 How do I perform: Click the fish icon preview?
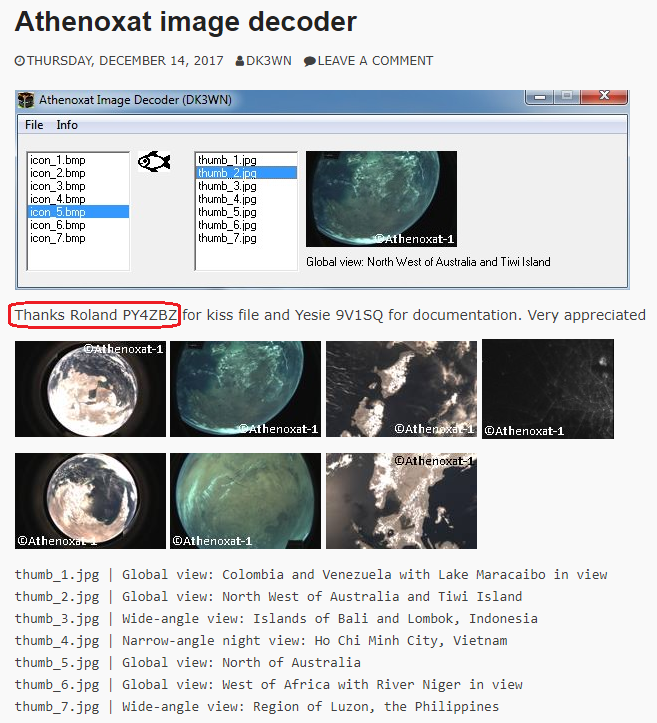click(154, 162)
